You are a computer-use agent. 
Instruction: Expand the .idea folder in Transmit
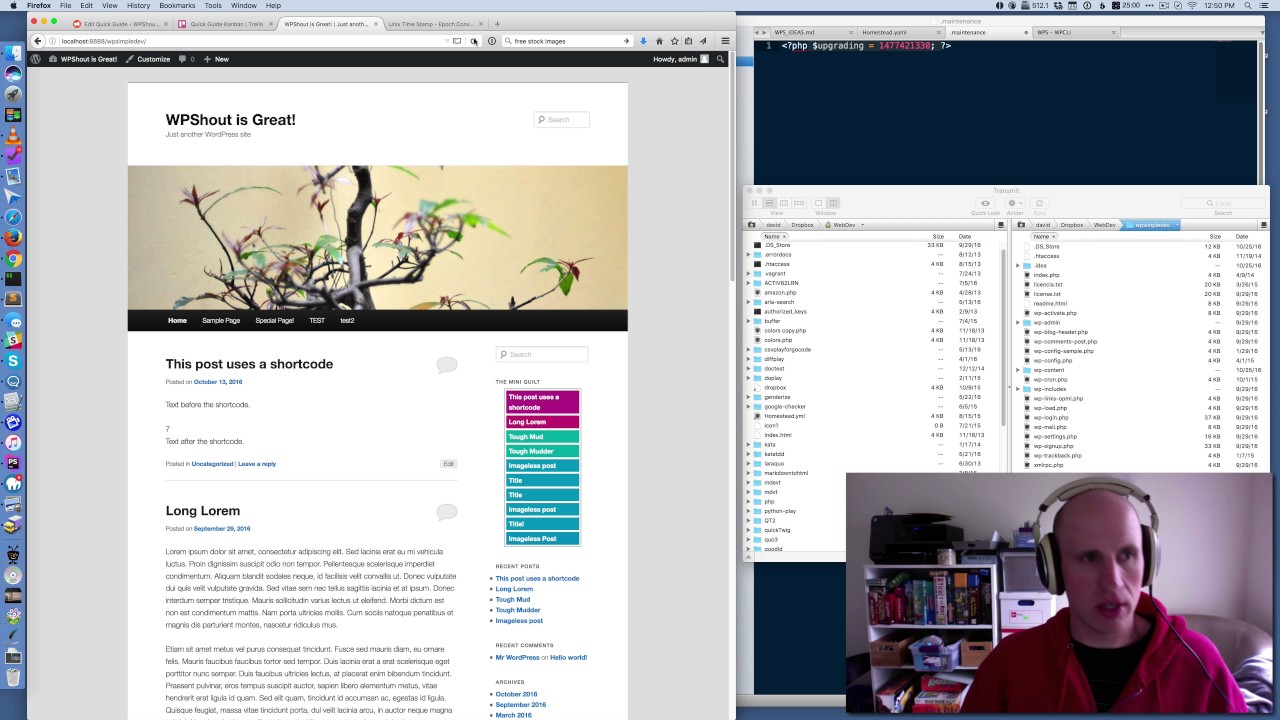coord(1018,266)
